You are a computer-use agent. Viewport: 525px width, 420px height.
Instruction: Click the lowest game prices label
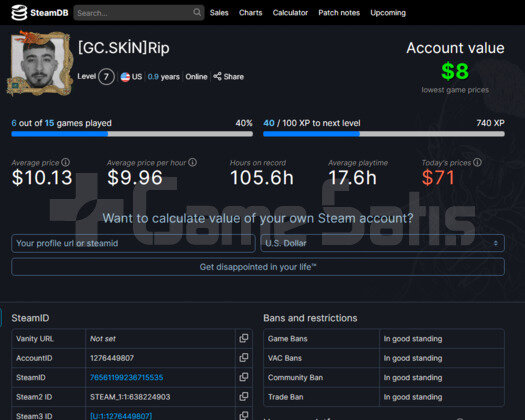pyautogui.click(x=455, y=90)
